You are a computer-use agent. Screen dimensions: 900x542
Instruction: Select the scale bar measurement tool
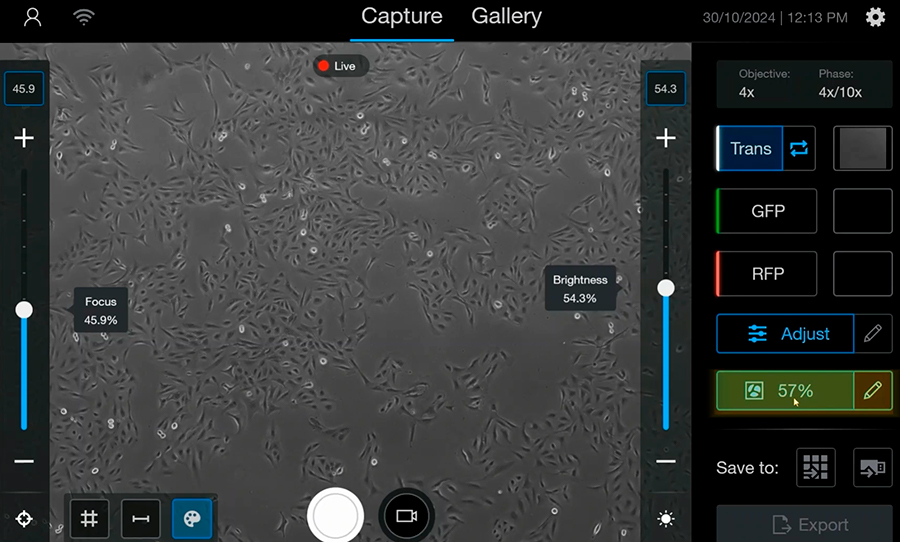click(141, 518)
